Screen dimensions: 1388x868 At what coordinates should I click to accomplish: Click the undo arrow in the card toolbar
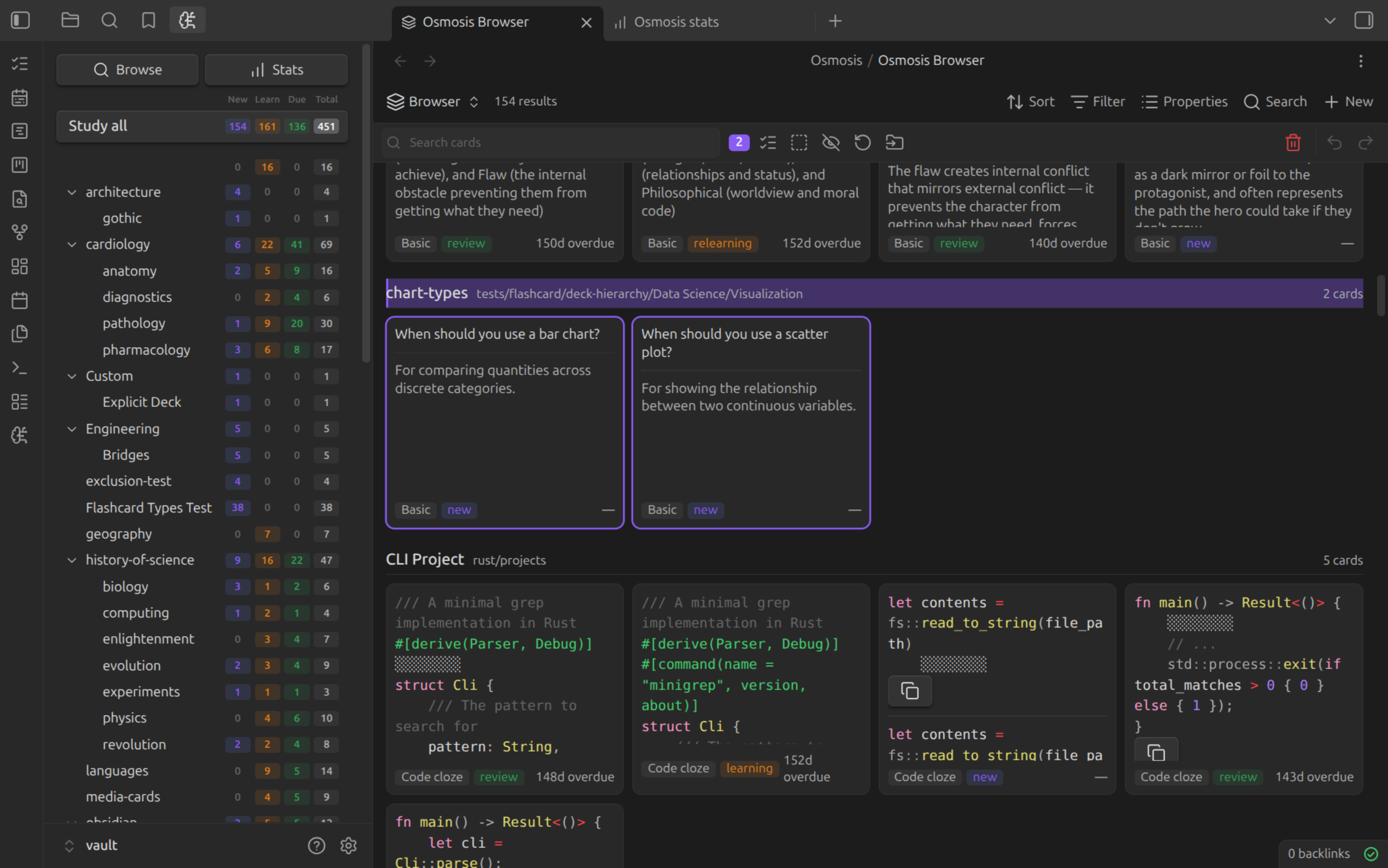coord(1334,142)
